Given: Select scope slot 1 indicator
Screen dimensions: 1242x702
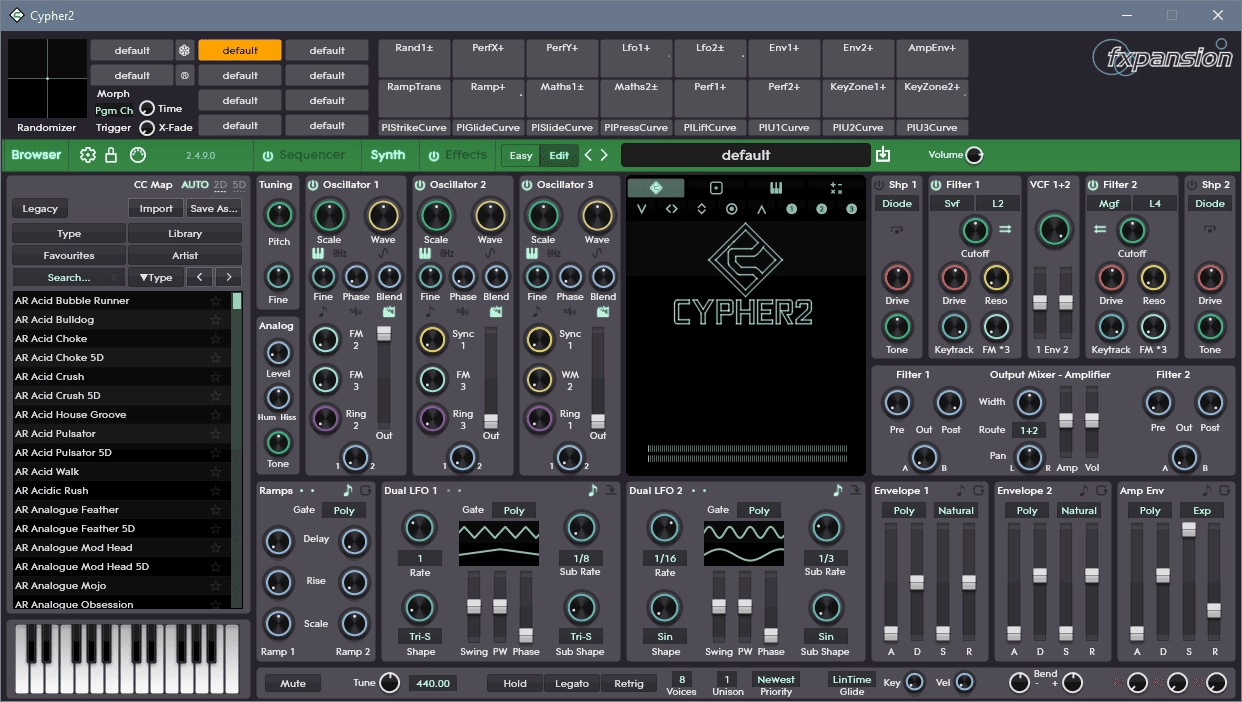Looking at the screenshot, I should (x=792, y=209).
